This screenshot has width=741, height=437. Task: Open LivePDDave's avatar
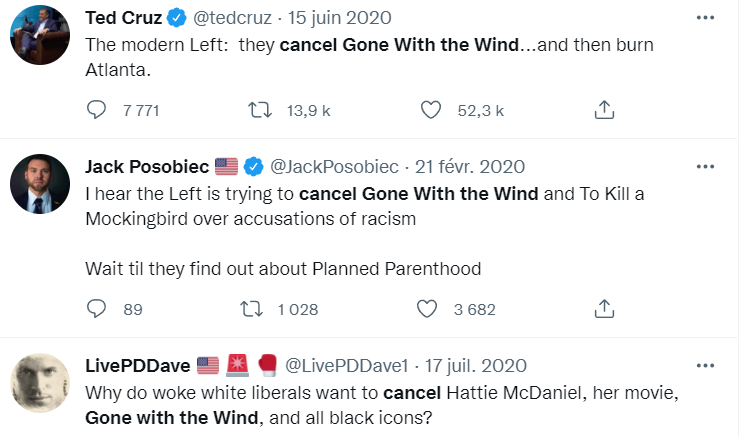point(40,383)
